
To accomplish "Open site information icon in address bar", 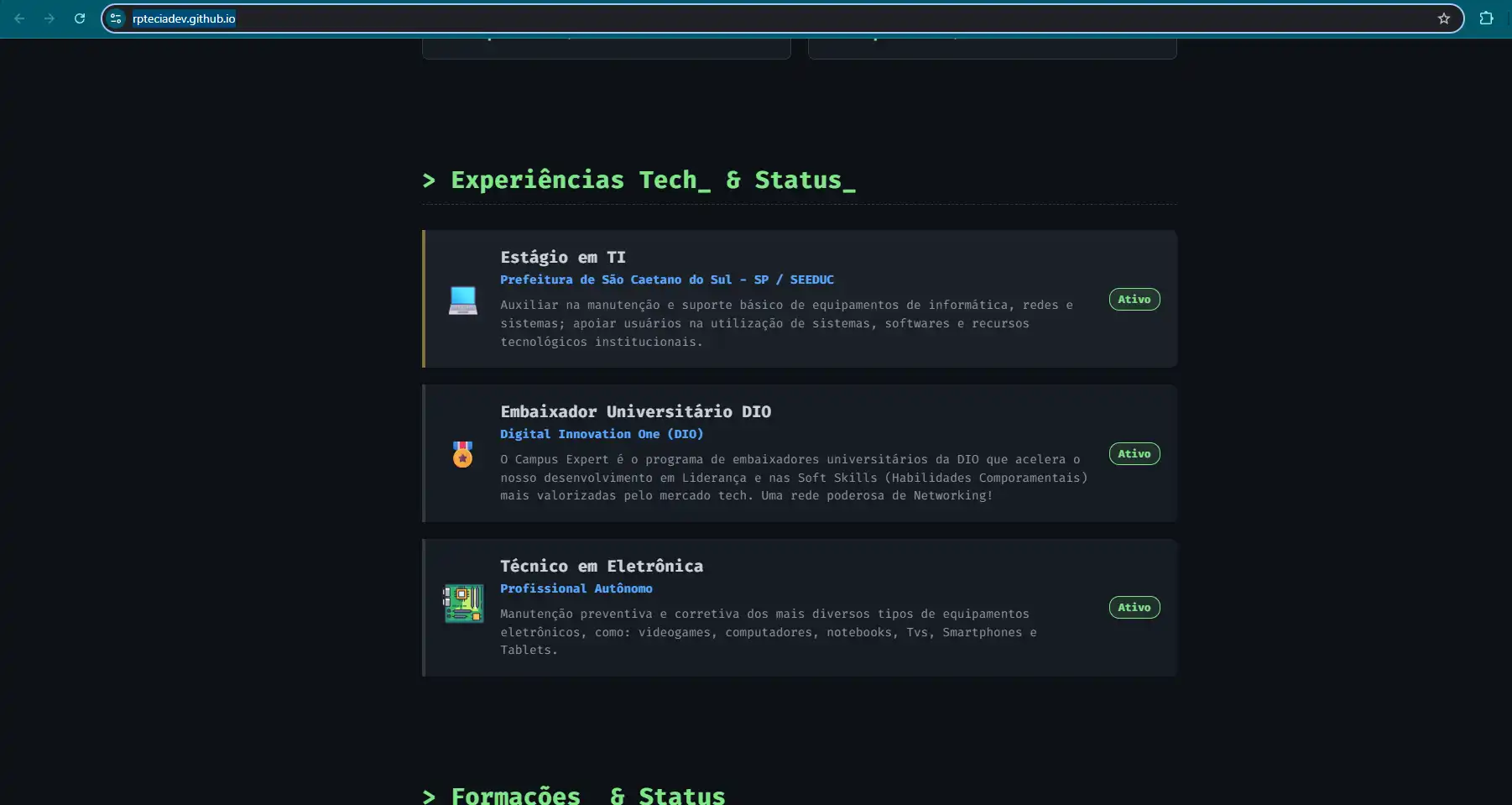I will click(x=117, y=18).
